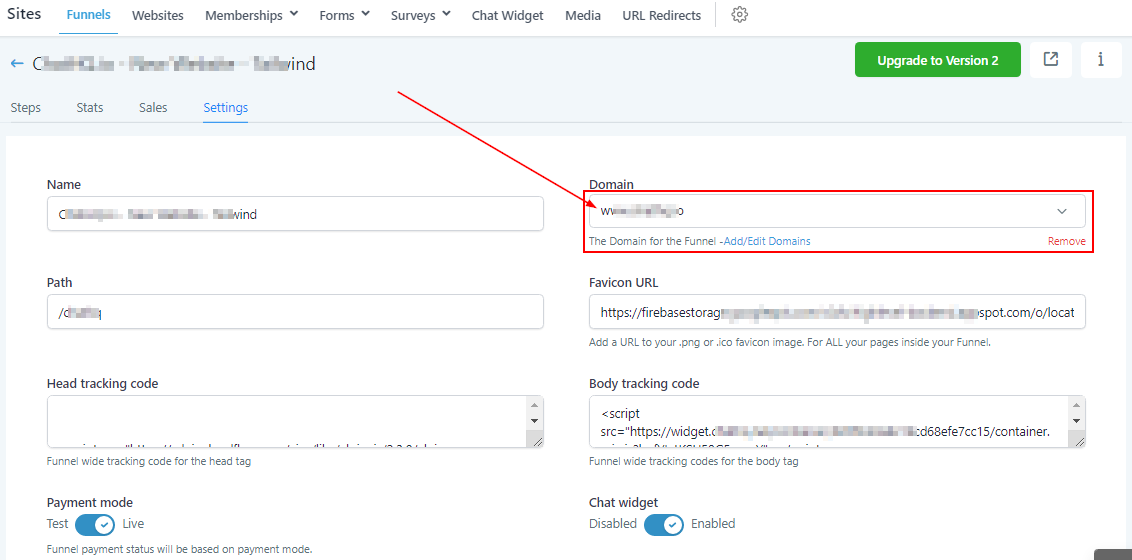
Task: Click the info icon button
Action: 1101,60
